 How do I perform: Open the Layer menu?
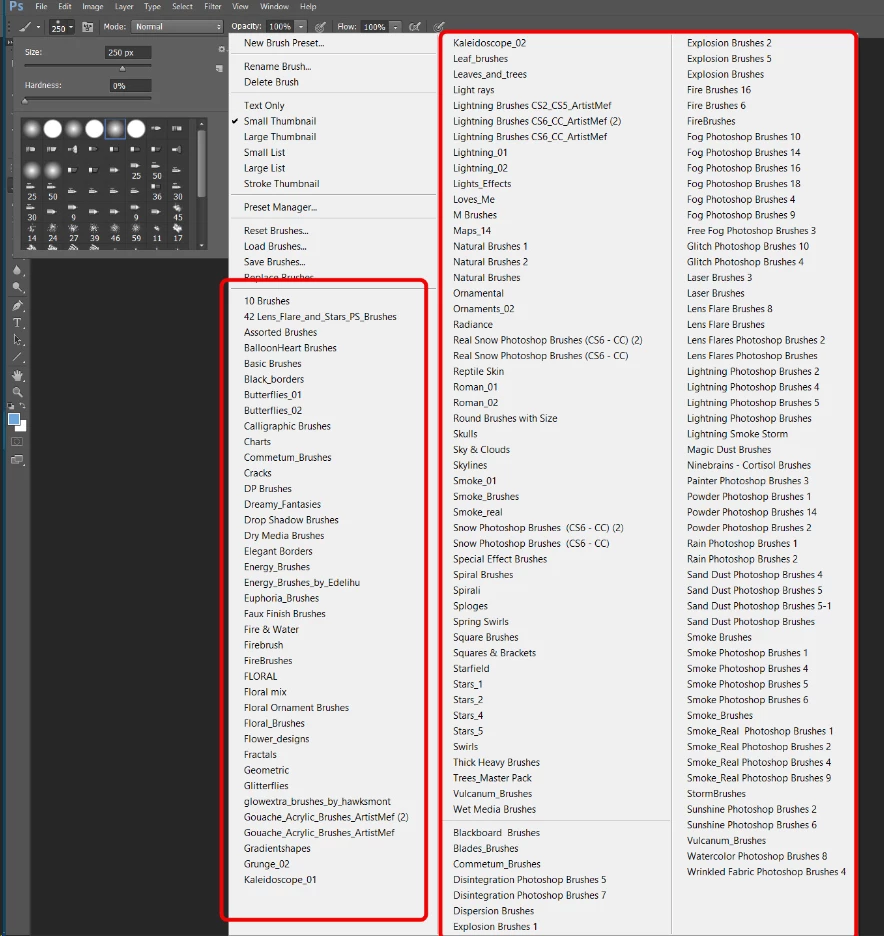124,7
